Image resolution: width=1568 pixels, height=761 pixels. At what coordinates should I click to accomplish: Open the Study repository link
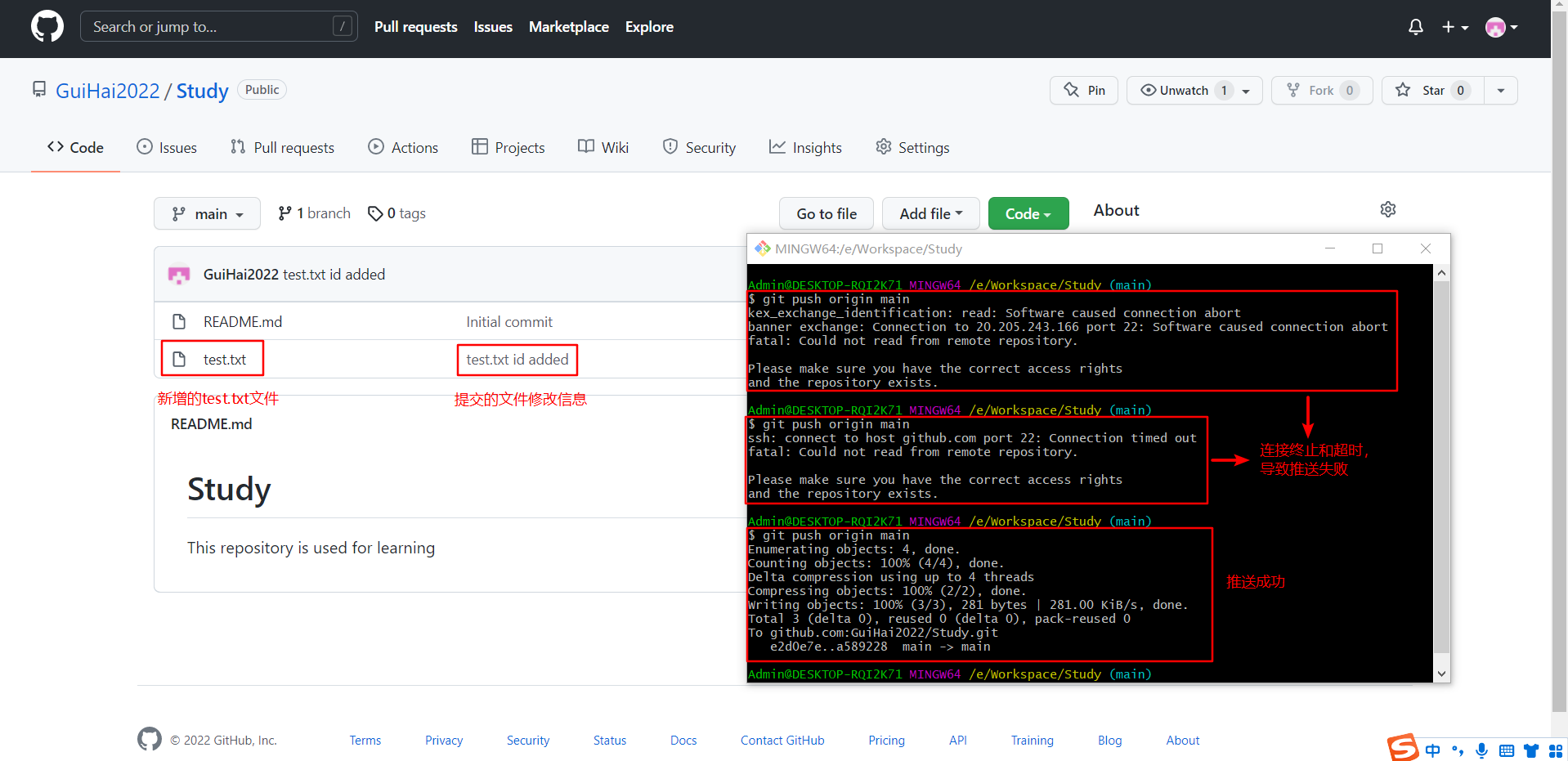click(202, 91)
